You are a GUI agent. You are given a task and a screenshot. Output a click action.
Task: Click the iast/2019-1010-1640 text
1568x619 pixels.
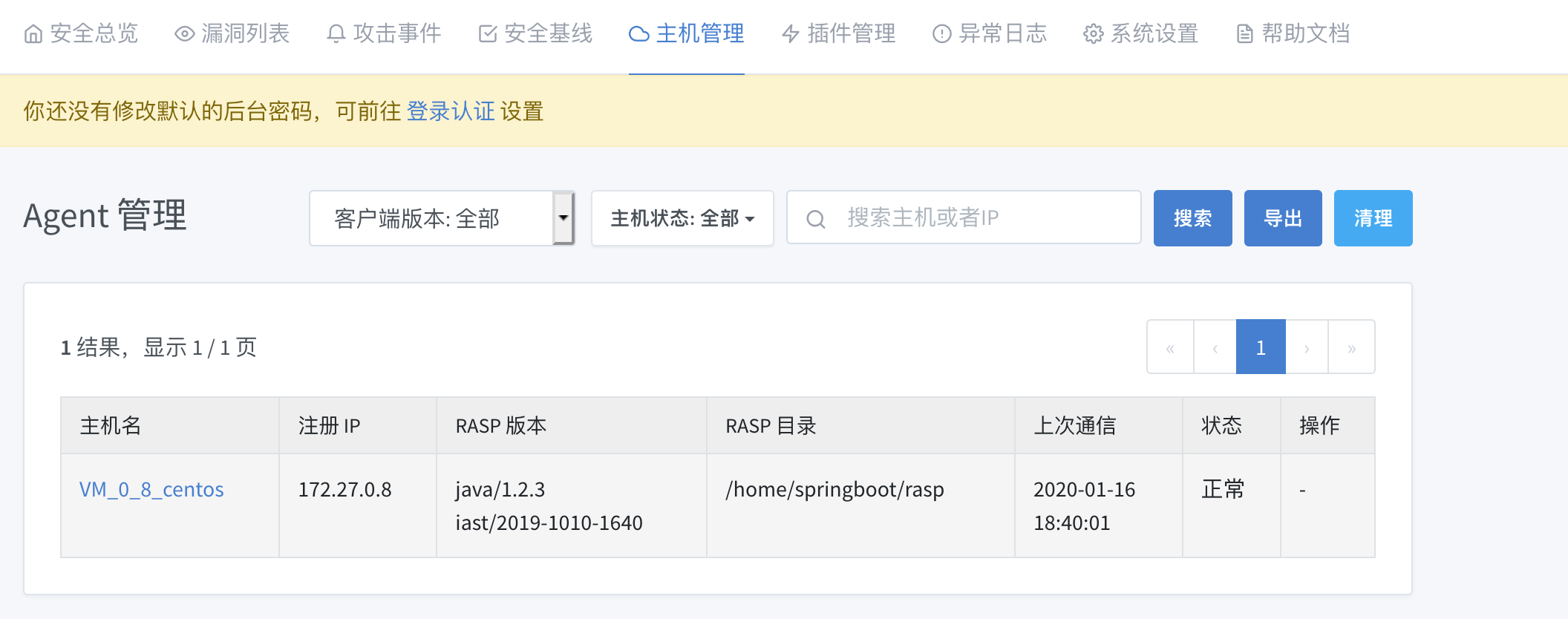(549, 523)
